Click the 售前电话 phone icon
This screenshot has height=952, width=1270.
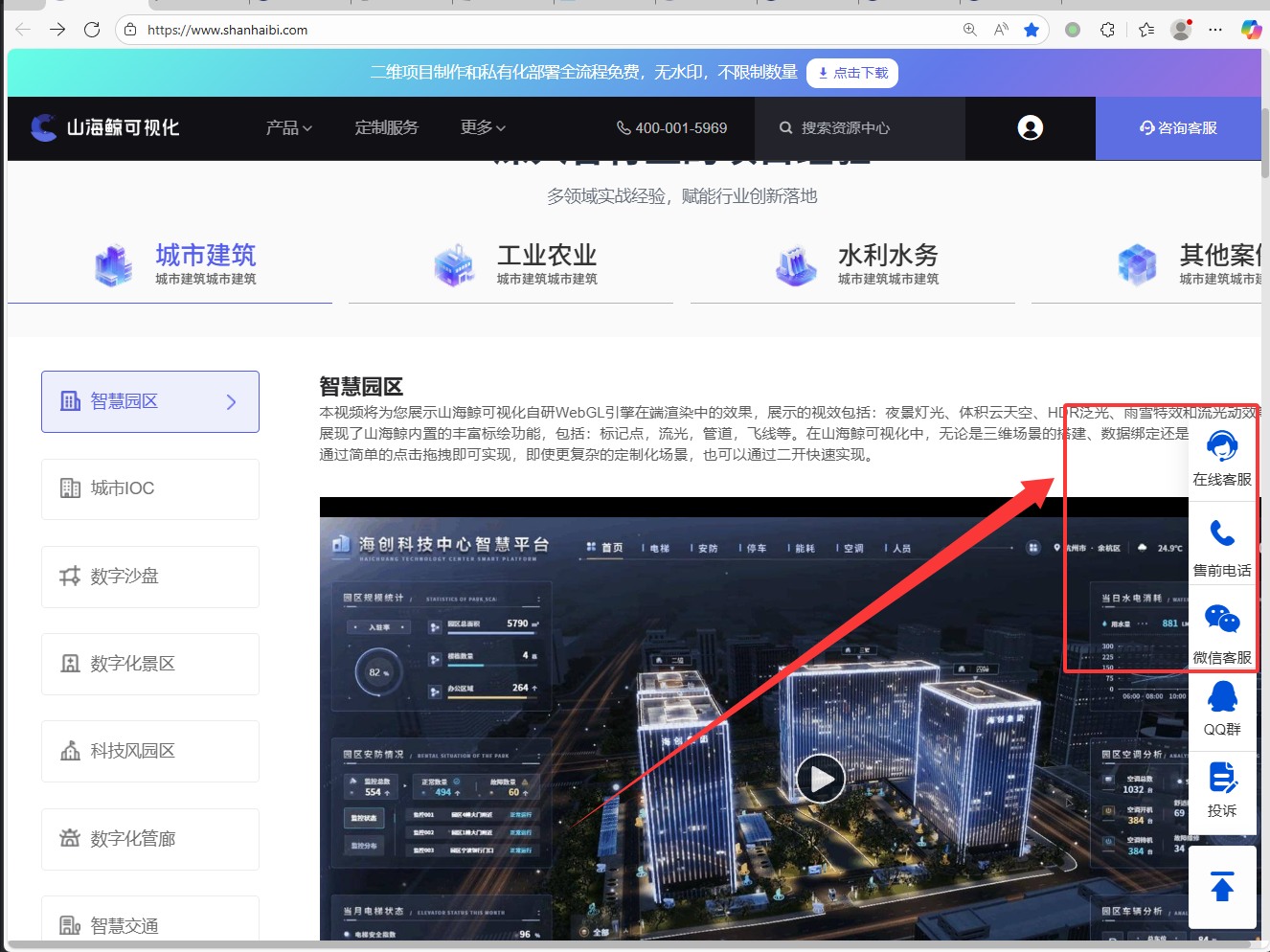1222,533
